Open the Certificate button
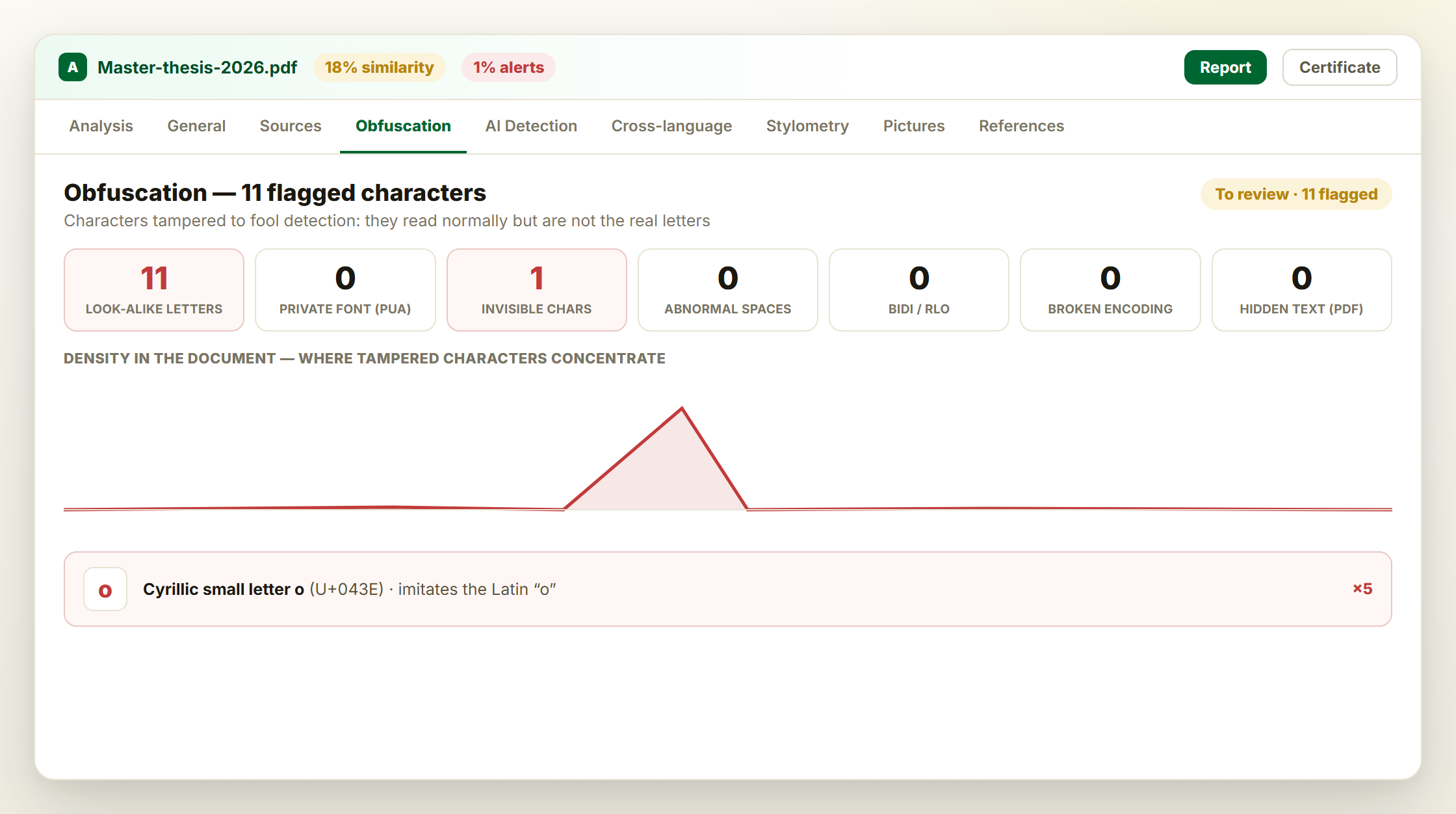This screenshot has width=1456, height=814. click(x=1340, y=68)
